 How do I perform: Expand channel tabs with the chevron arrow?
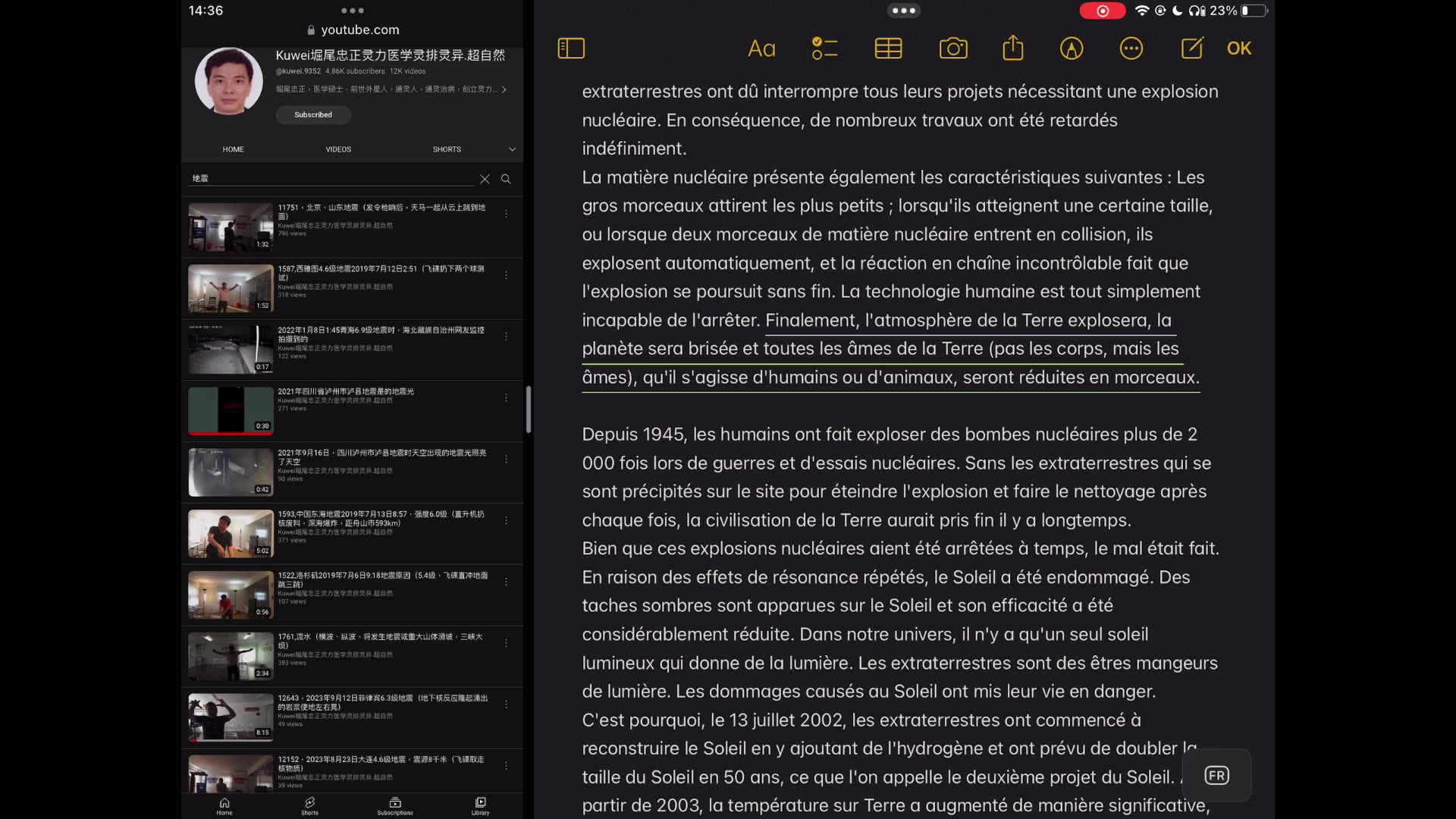[x=512, y=149]
